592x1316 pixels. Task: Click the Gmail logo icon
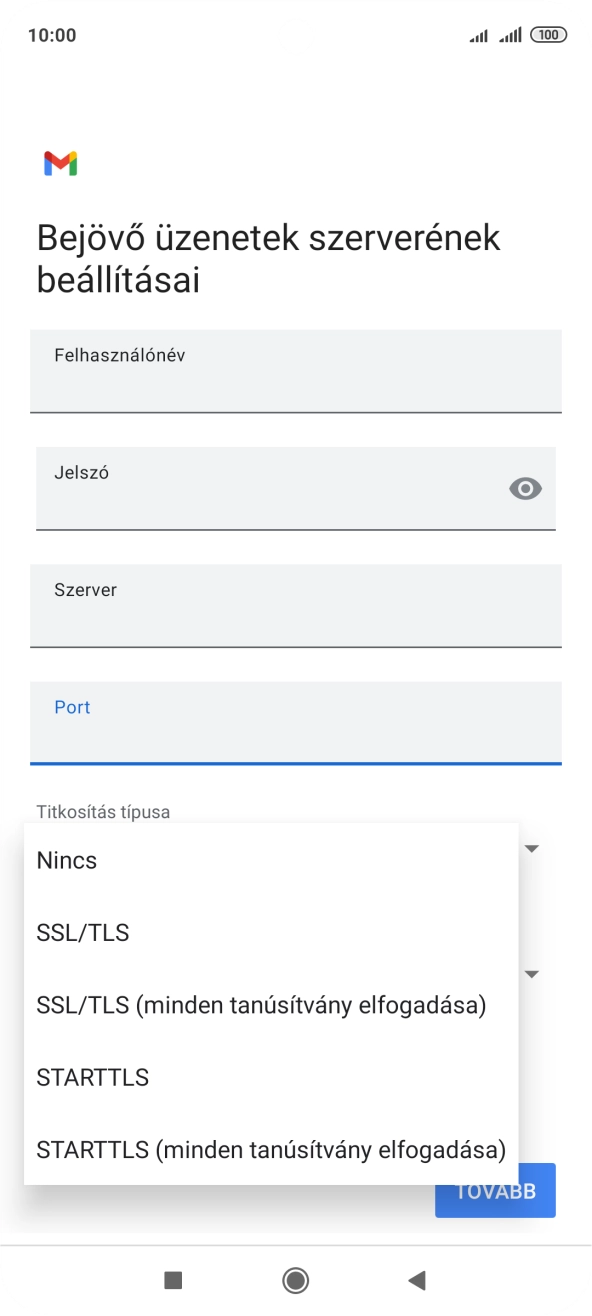click(60, 163)
